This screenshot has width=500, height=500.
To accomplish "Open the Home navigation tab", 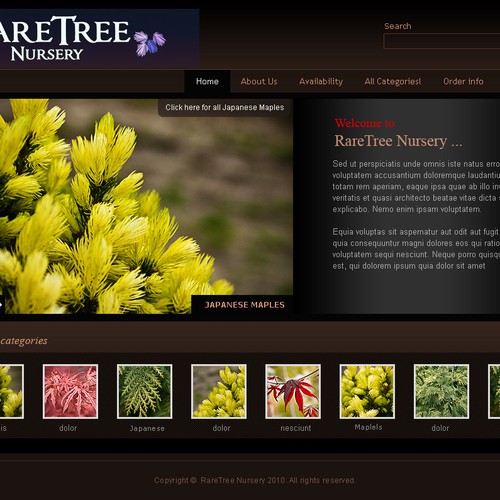I will click(207, 81).
